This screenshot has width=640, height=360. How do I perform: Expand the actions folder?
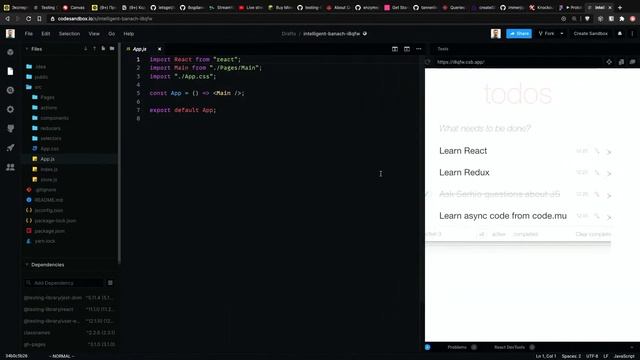(44, 107)
